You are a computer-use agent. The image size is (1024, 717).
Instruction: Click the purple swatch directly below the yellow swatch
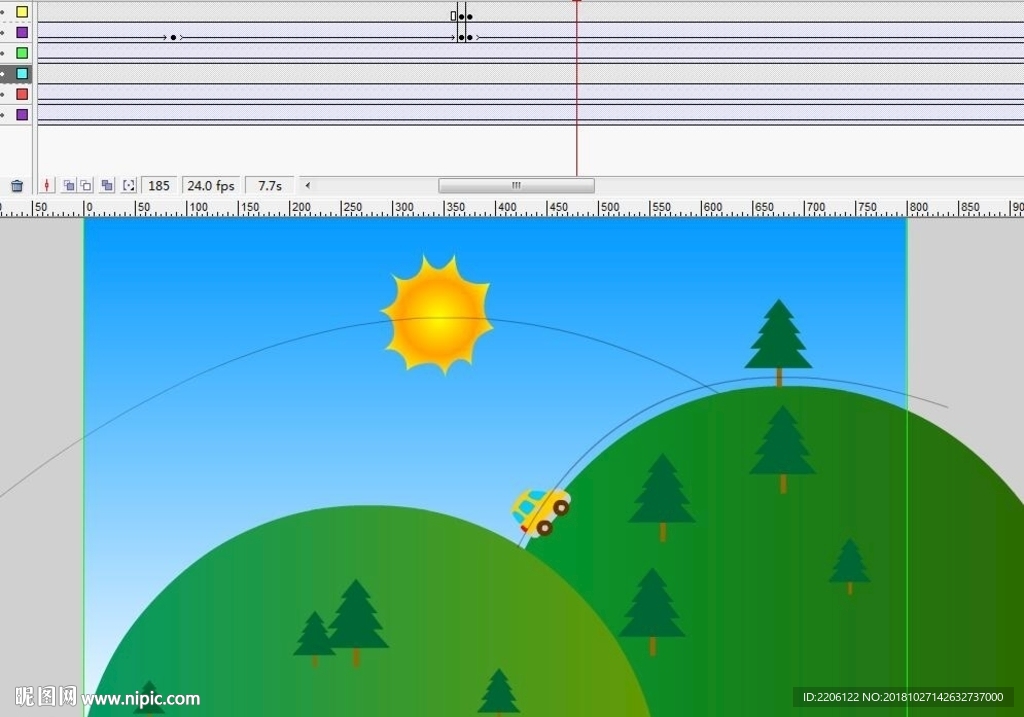click(x=22, y=32)
